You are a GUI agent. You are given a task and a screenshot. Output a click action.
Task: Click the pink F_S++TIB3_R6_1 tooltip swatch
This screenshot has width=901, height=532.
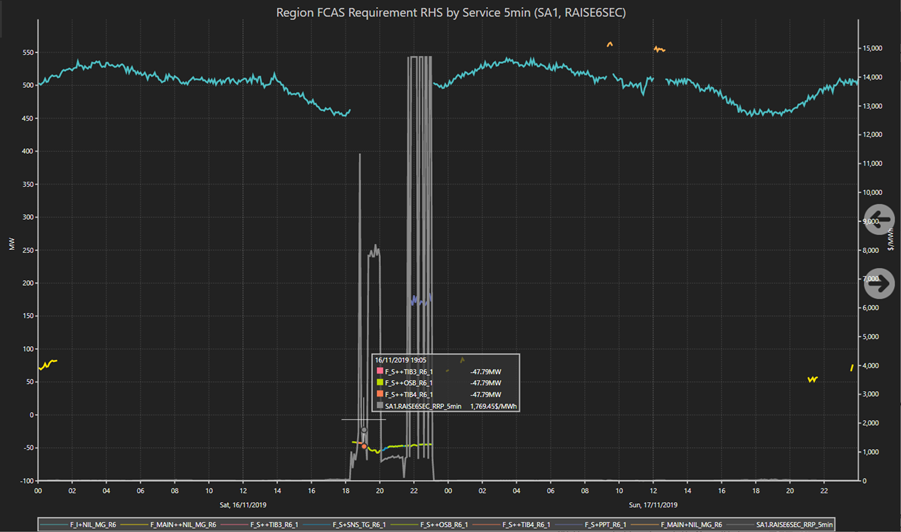click(x=379, y=370)
